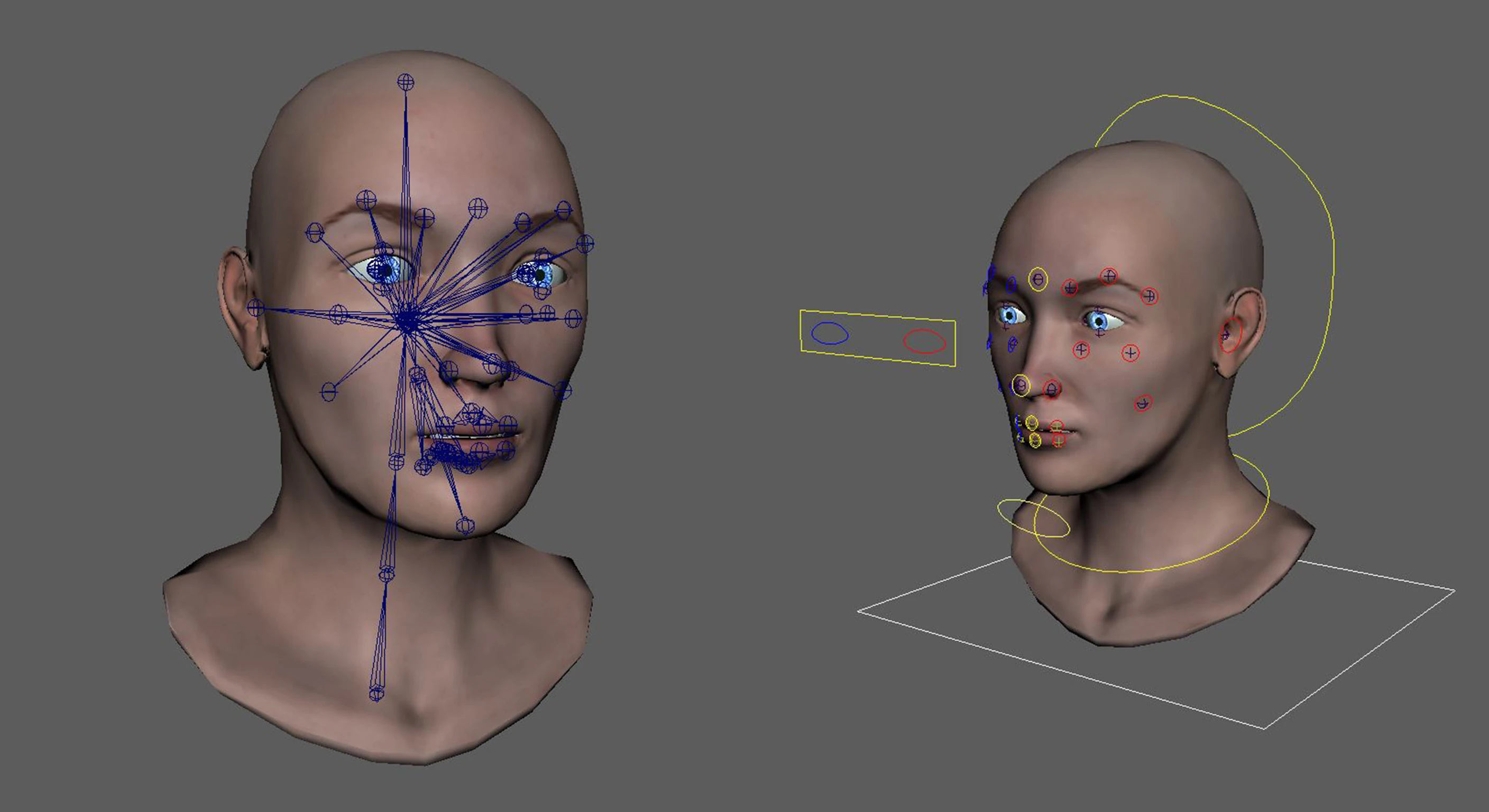Screen dimensions: 1489x812
Task: Select yellow center brow control between eyebrows
Action: 1038,280
